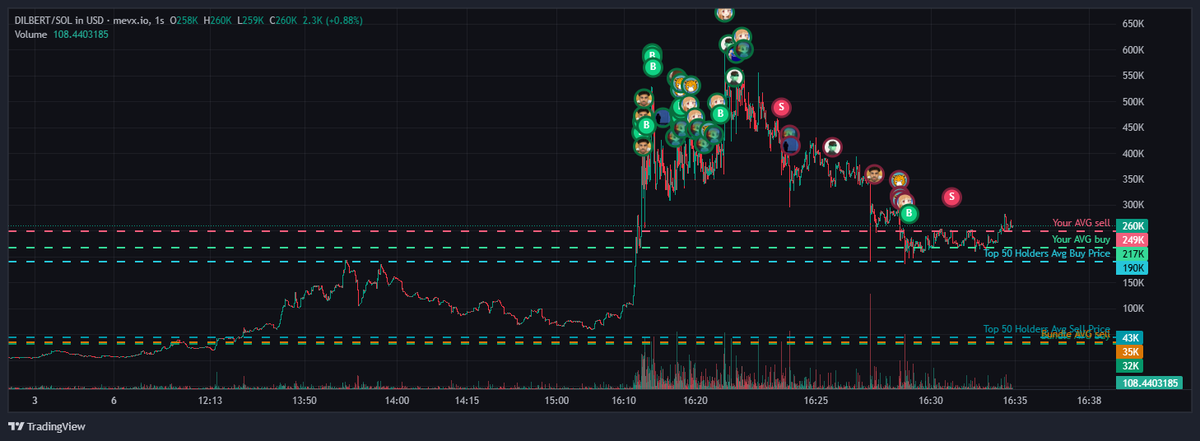The height and width of the screenshot is (441, 1200).
Task: Click the red S sell marker near the price peak
Action: pyautogui.click(x=782, y=106)
